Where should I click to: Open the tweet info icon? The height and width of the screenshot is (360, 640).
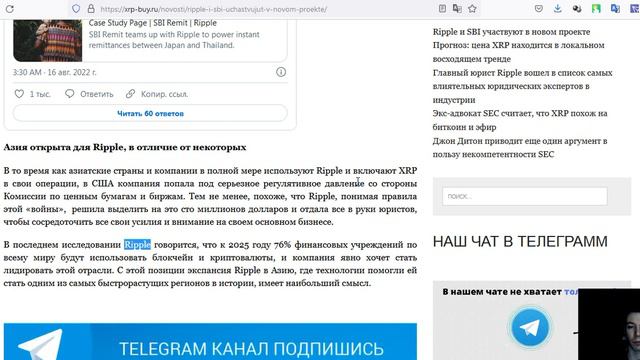281,72
